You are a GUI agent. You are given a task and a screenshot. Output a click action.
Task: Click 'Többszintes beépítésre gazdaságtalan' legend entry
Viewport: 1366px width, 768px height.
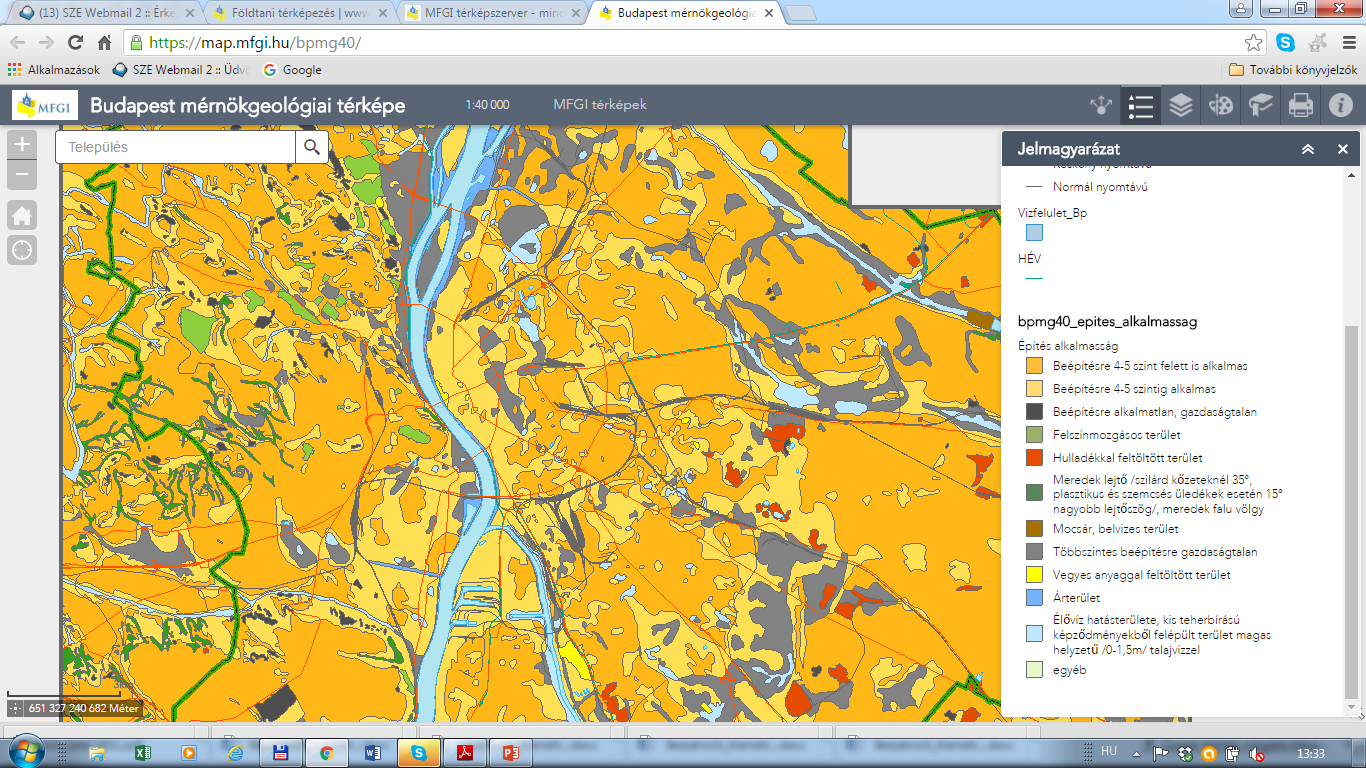(1155, 552)
